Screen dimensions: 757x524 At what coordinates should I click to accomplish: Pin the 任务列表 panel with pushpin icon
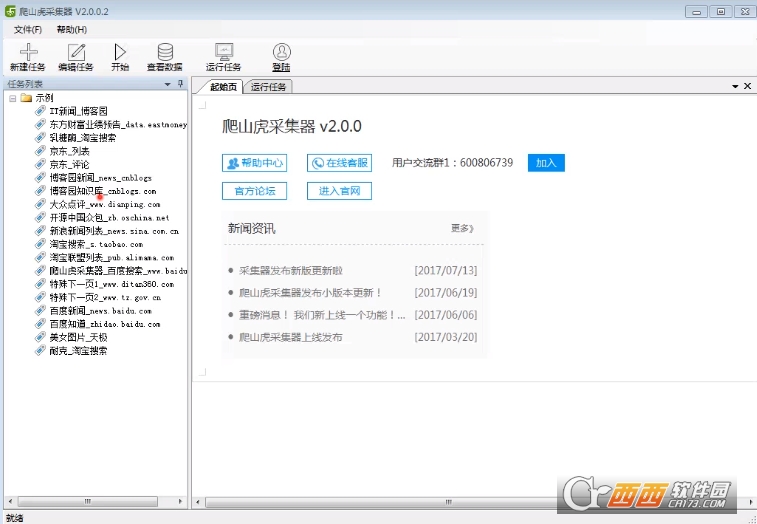(181, 84)
